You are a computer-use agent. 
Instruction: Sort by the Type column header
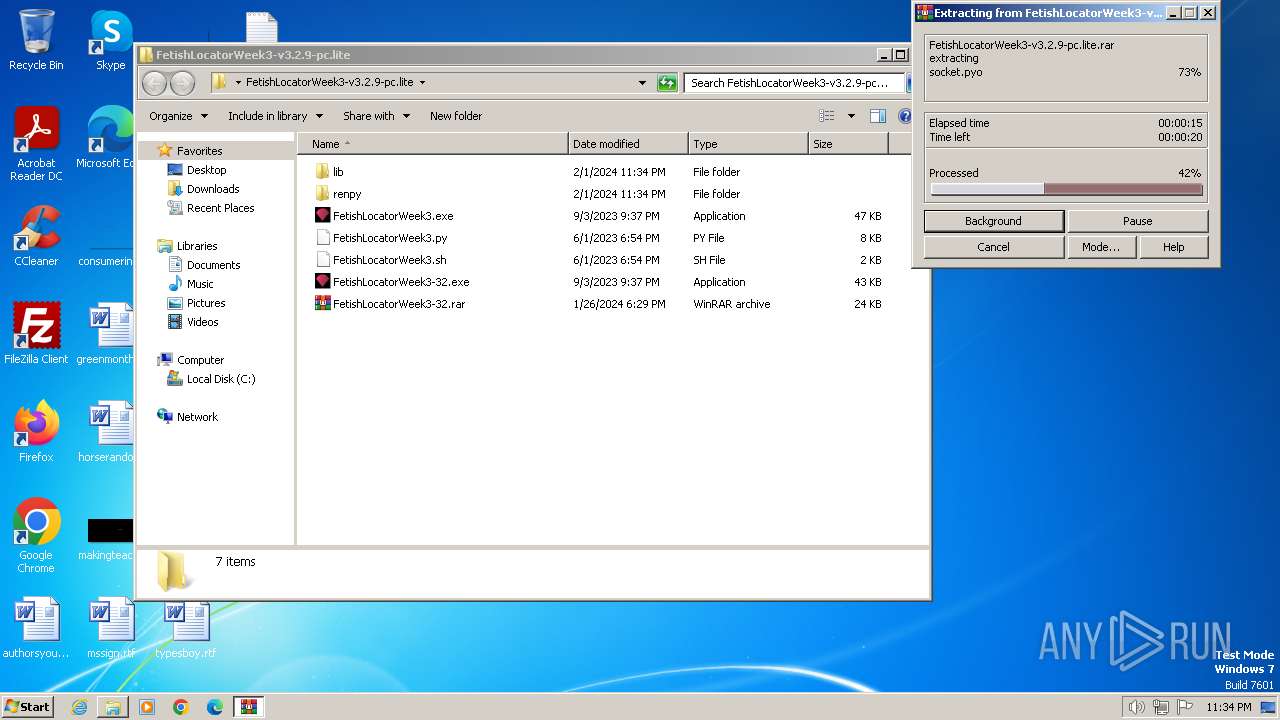(x=748, y=144)
